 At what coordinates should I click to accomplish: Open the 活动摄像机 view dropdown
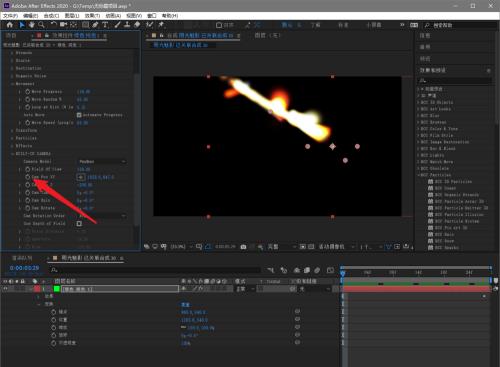[x=336, y=247]
